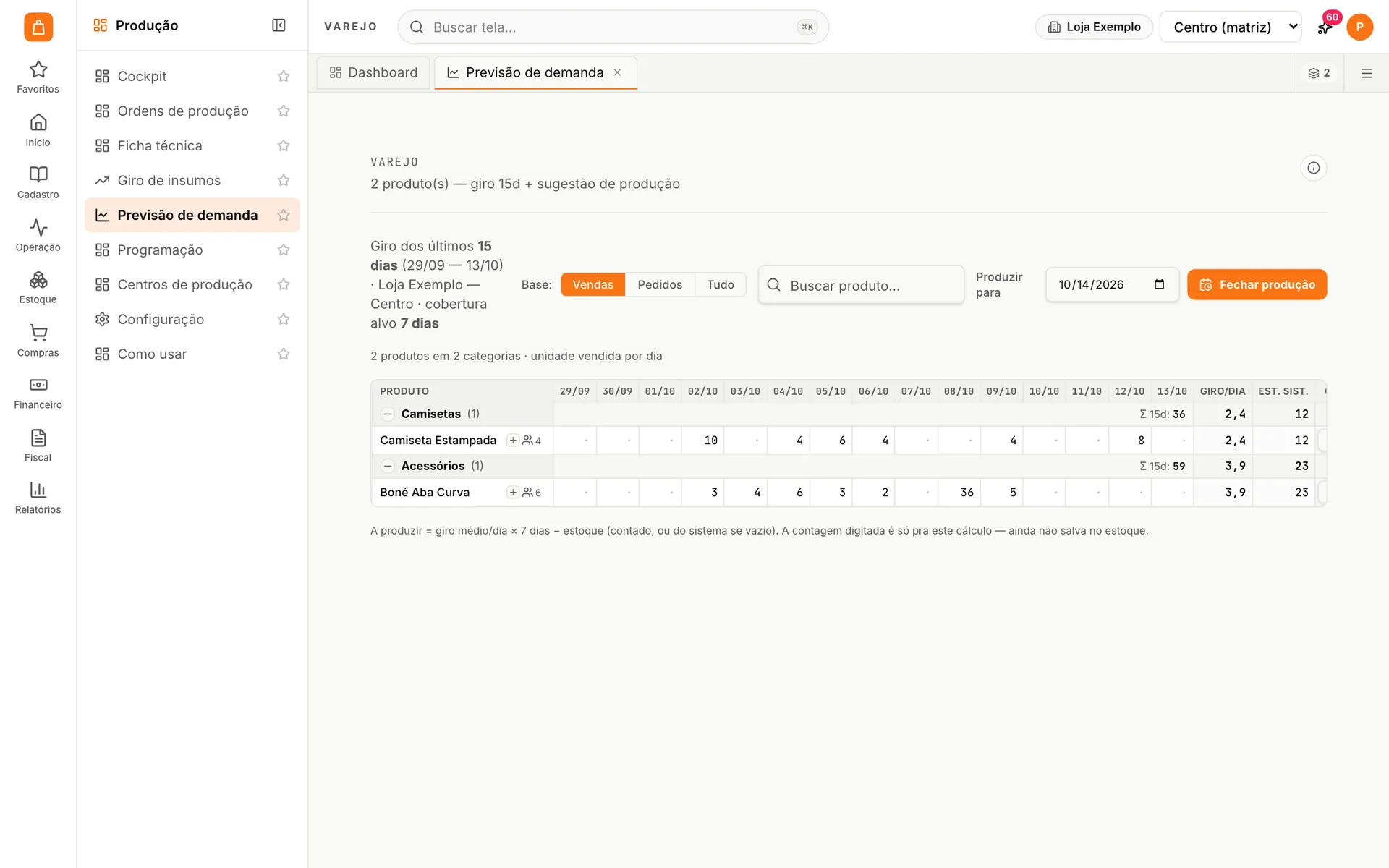Open Relatórios chart icon

click(38, 498)
